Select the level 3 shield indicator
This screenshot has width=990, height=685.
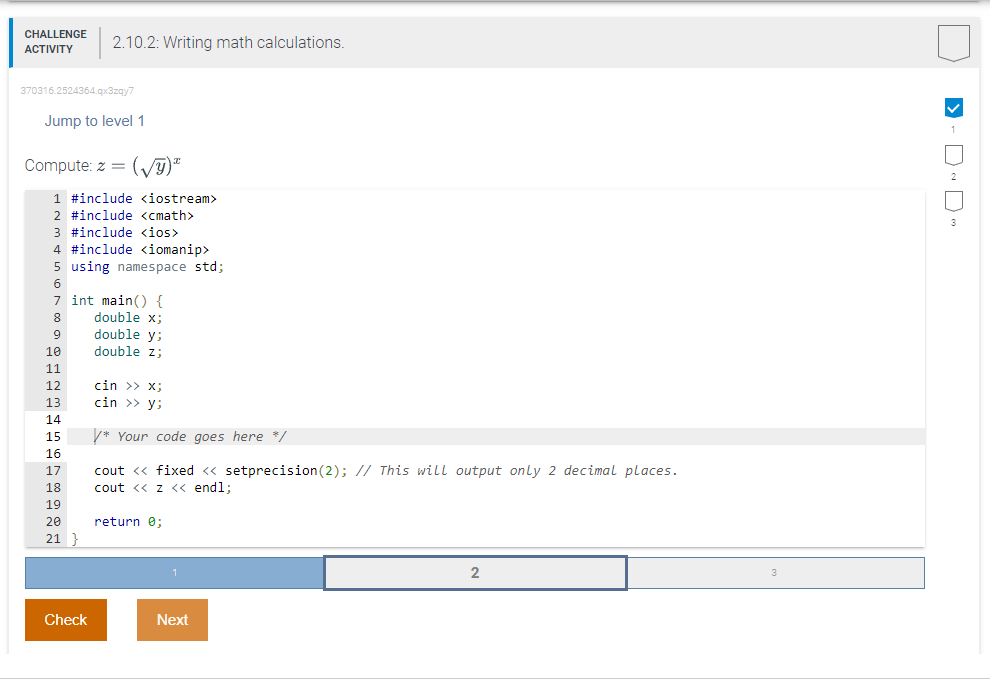(952, 200)
